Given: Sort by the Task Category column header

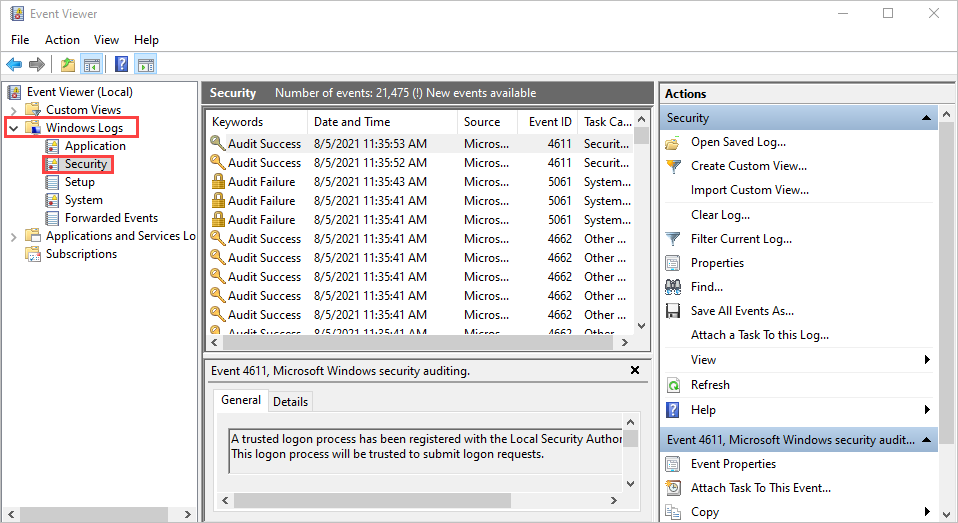Looking at the screenshot, I should (606, 122).
